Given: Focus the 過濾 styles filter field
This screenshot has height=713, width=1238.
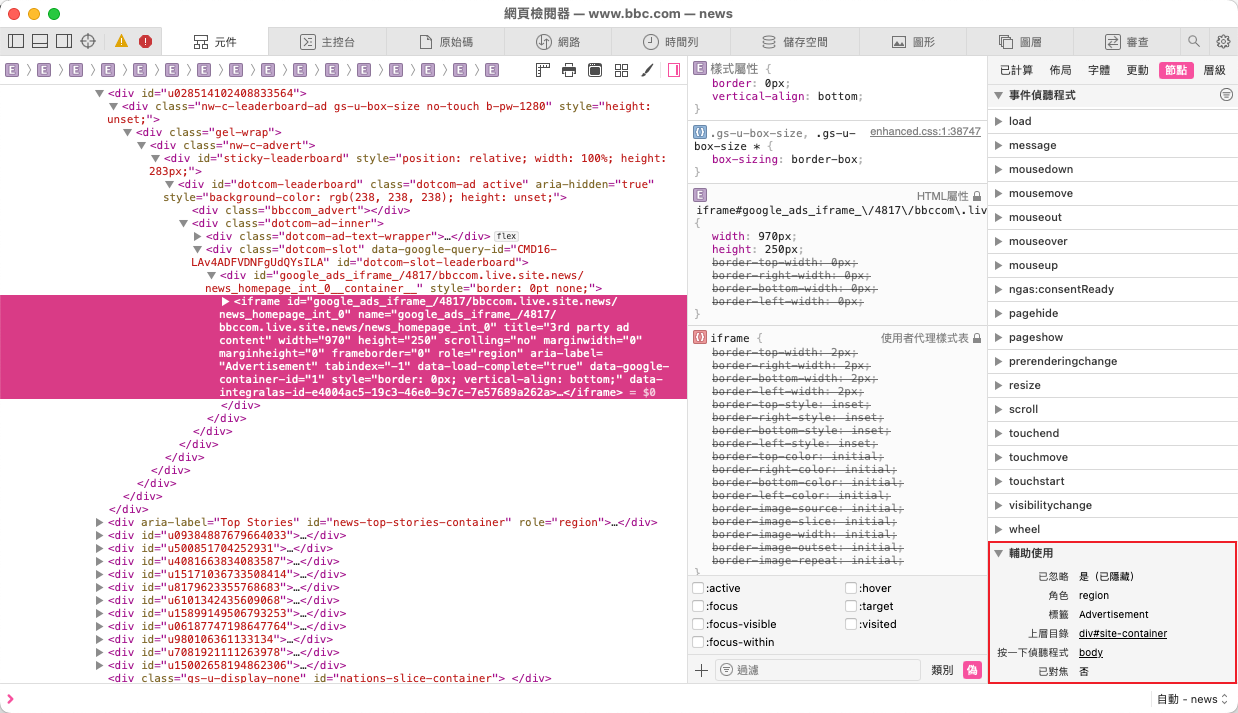Looking at the screenshot, I should coord(818,670).
